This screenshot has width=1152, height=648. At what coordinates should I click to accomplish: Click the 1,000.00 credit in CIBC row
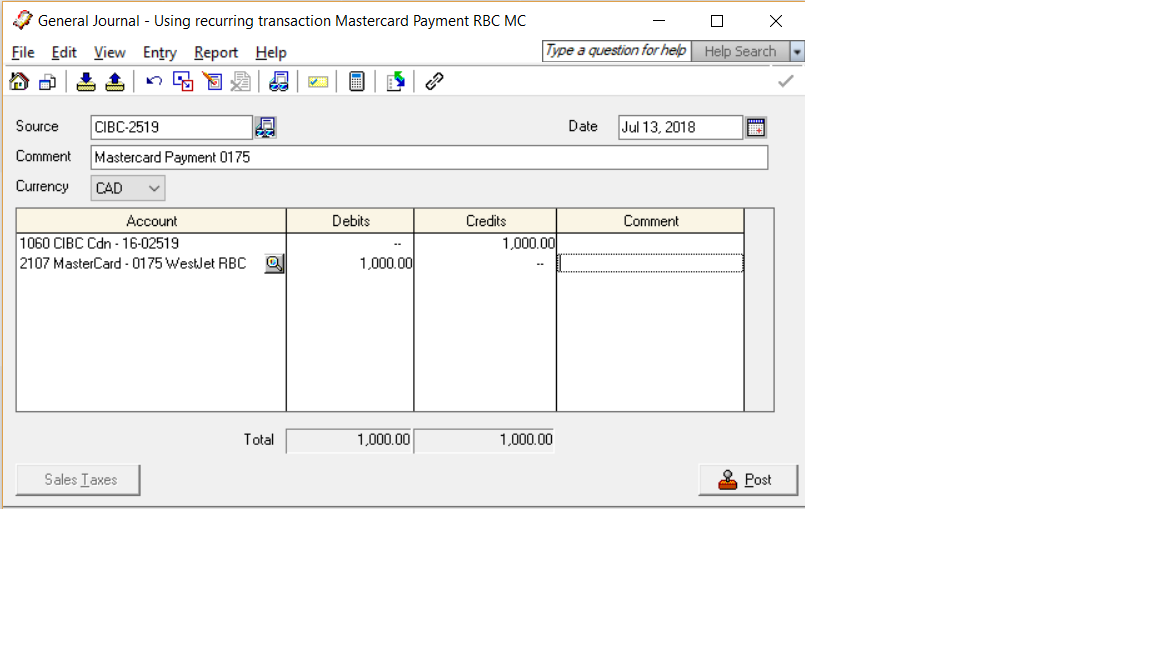(x=485, y=243)
